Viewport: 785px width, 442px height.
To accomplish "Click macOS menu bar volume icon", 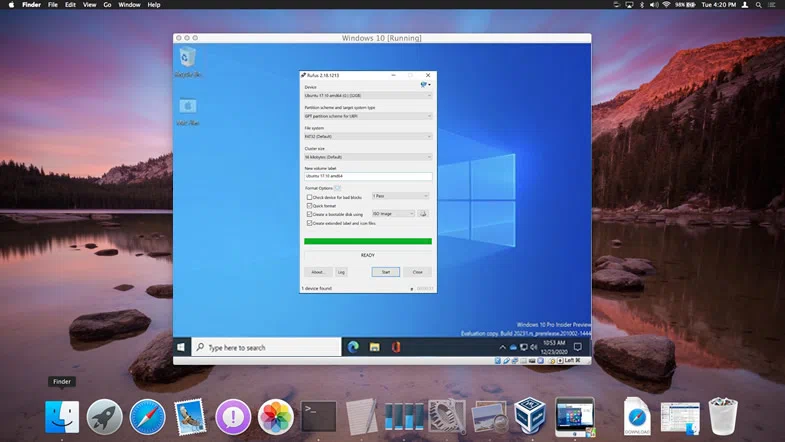I will click(654, 5).
